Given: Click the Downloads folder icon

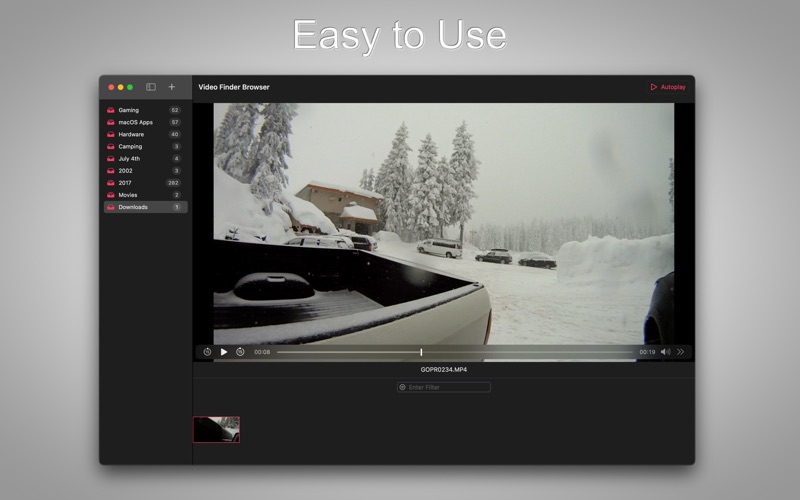Looking at the screenshot, I should click(x=111, y=207).
